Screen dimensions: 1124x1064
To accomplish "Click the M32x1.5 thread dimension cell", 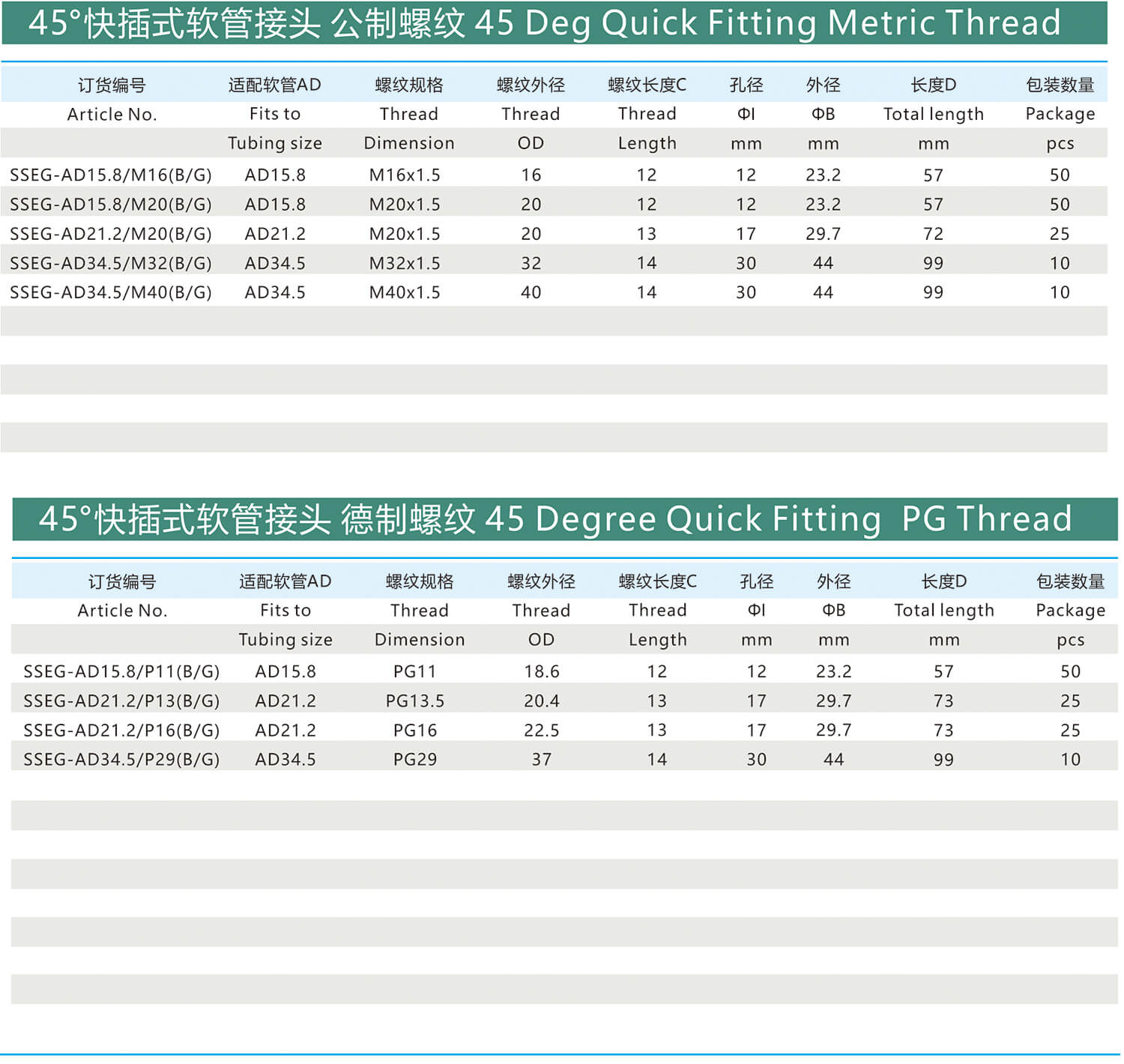I will (x=405, y=263).
